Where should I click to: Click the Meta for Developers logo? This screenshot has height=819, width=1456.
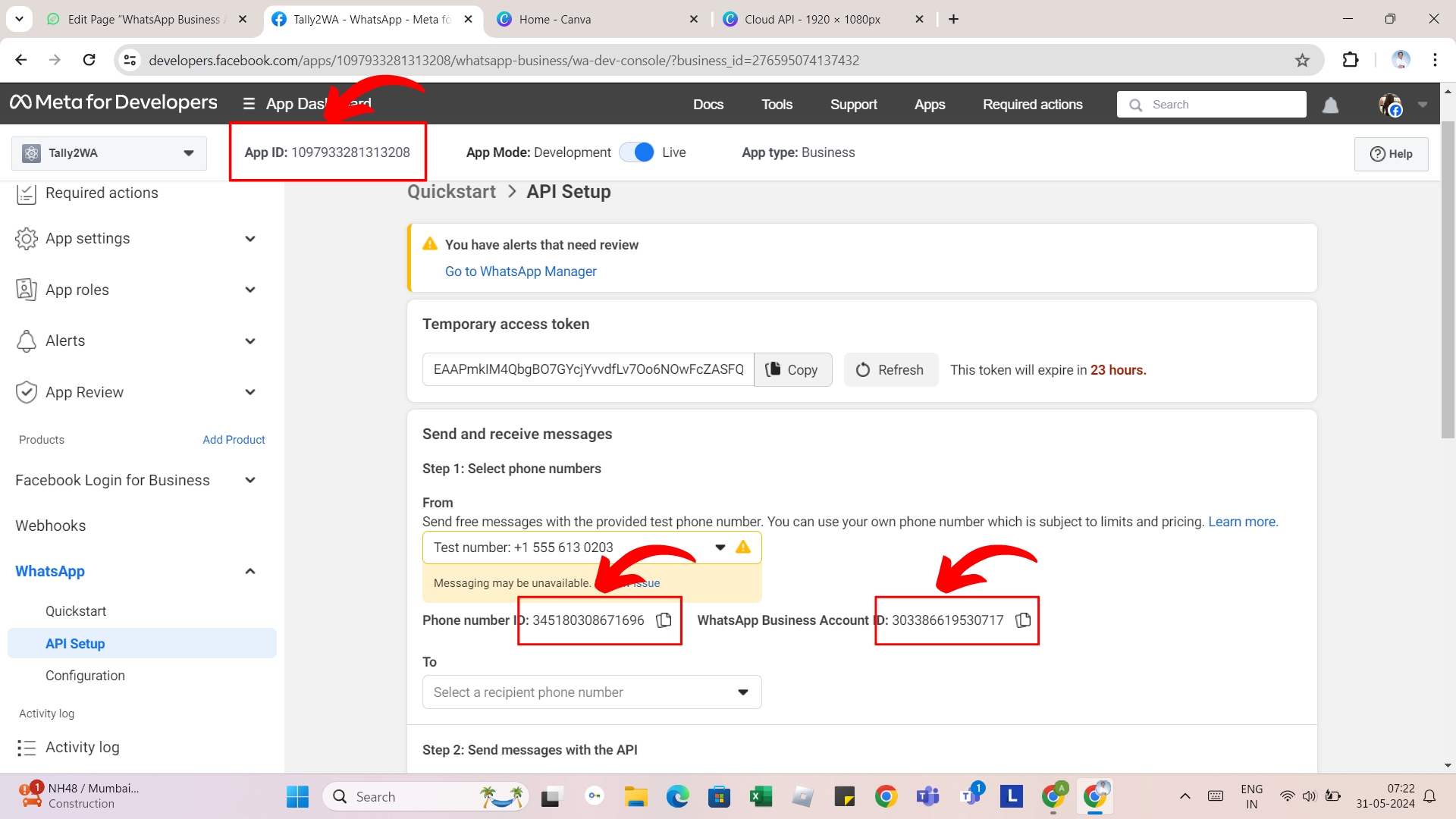coord(114,102)
